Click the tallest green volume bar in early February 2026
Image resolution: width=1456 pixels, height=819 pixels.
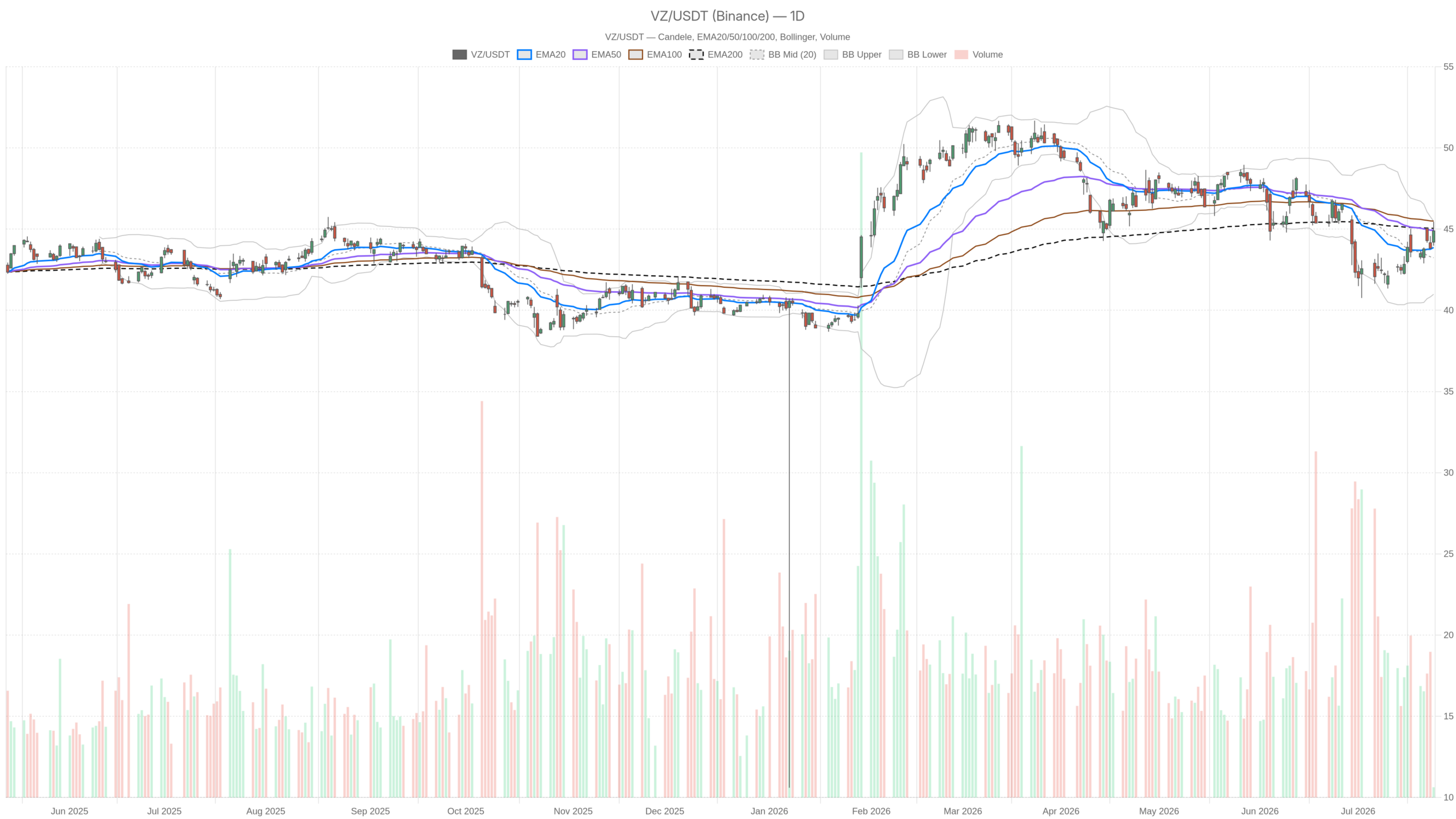pyautogui.click(x=861, y=475)
